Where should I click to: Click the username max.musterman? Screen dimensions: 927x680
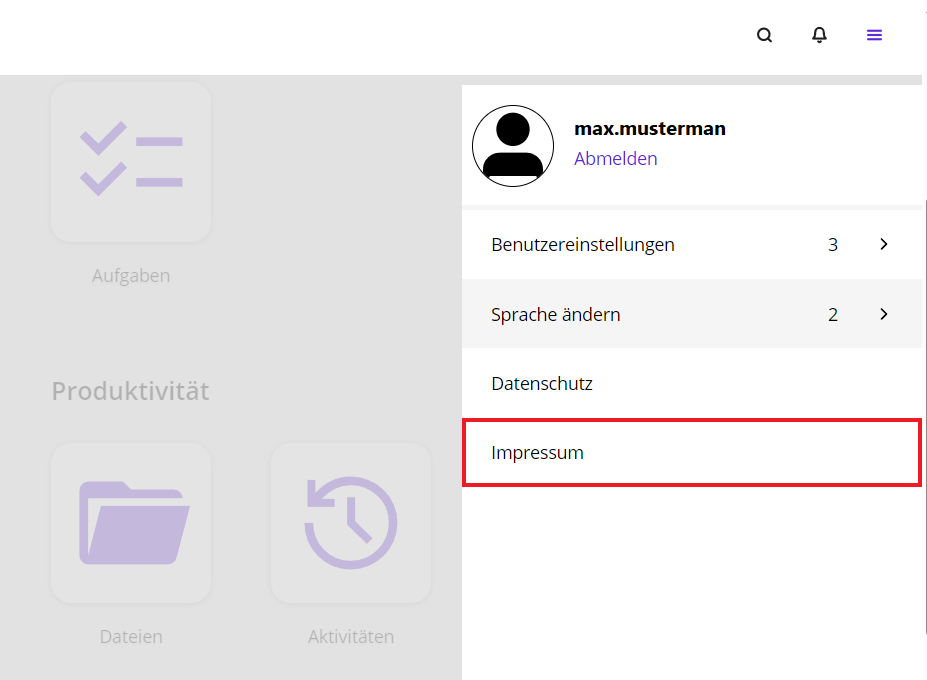pyautogui.click(x=650, y=128)
